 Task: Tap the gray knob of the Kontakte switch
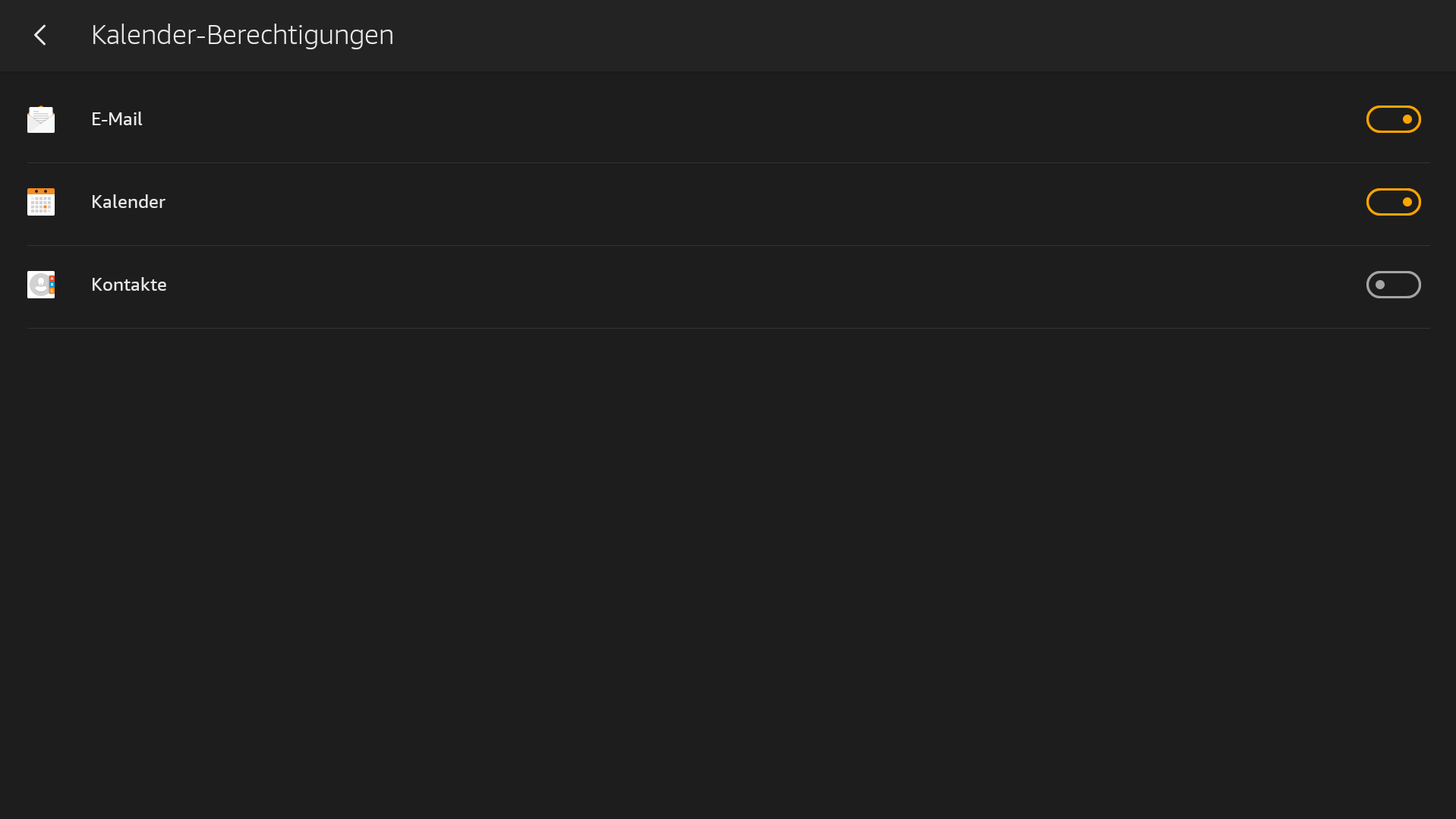(1380, 285)
